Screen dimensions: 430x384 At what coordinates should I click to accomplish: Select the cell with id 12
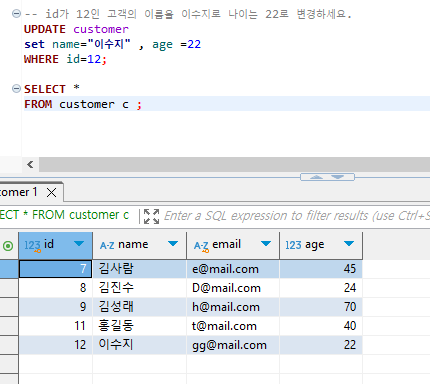click(x=56, y=345)
